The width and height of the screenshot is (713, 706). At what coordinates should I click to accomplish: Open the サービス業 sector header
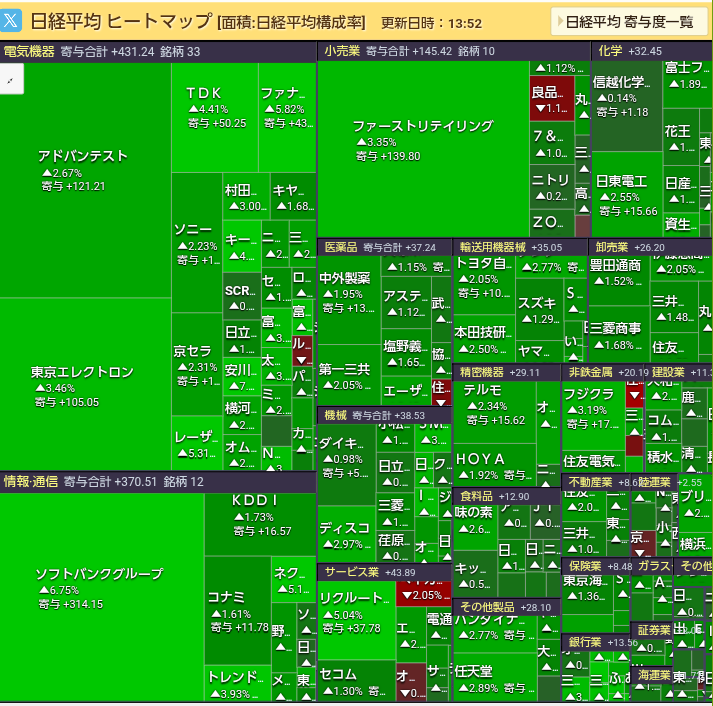coord(384,572)
